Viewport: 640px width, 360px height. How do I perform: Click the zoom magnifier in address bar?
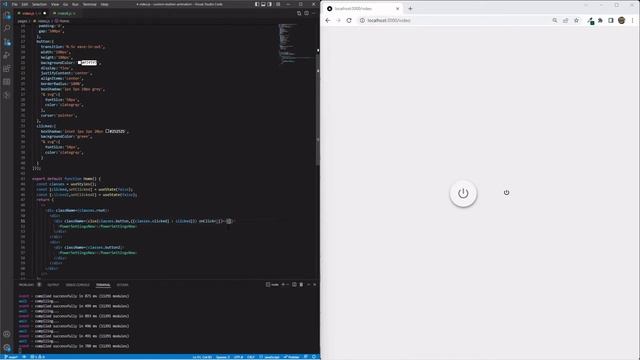(x=555, y=20)
